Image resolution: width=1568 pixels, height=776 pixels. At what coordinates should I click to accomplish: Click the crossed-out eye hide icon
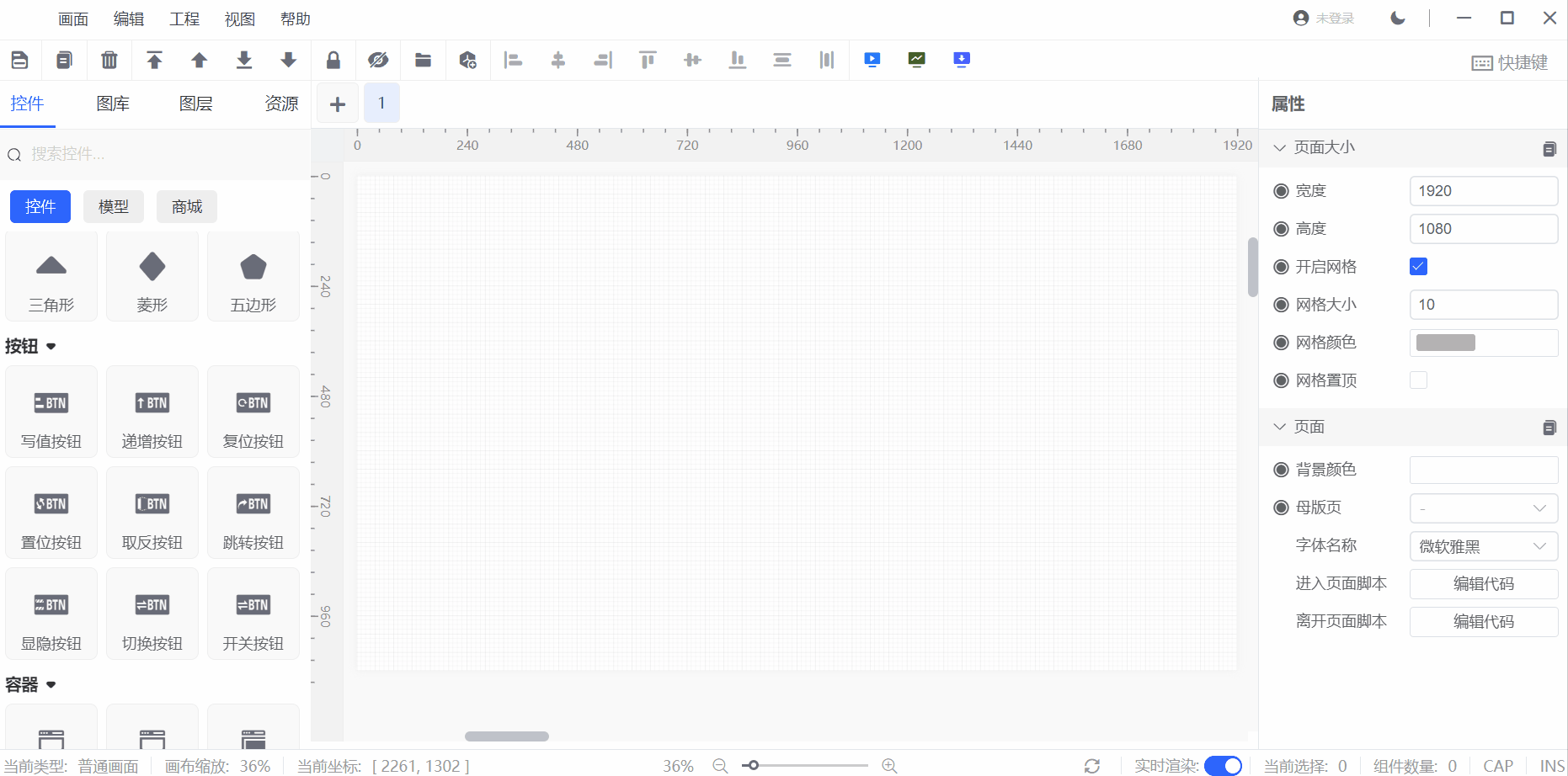(x=378, y=60)
